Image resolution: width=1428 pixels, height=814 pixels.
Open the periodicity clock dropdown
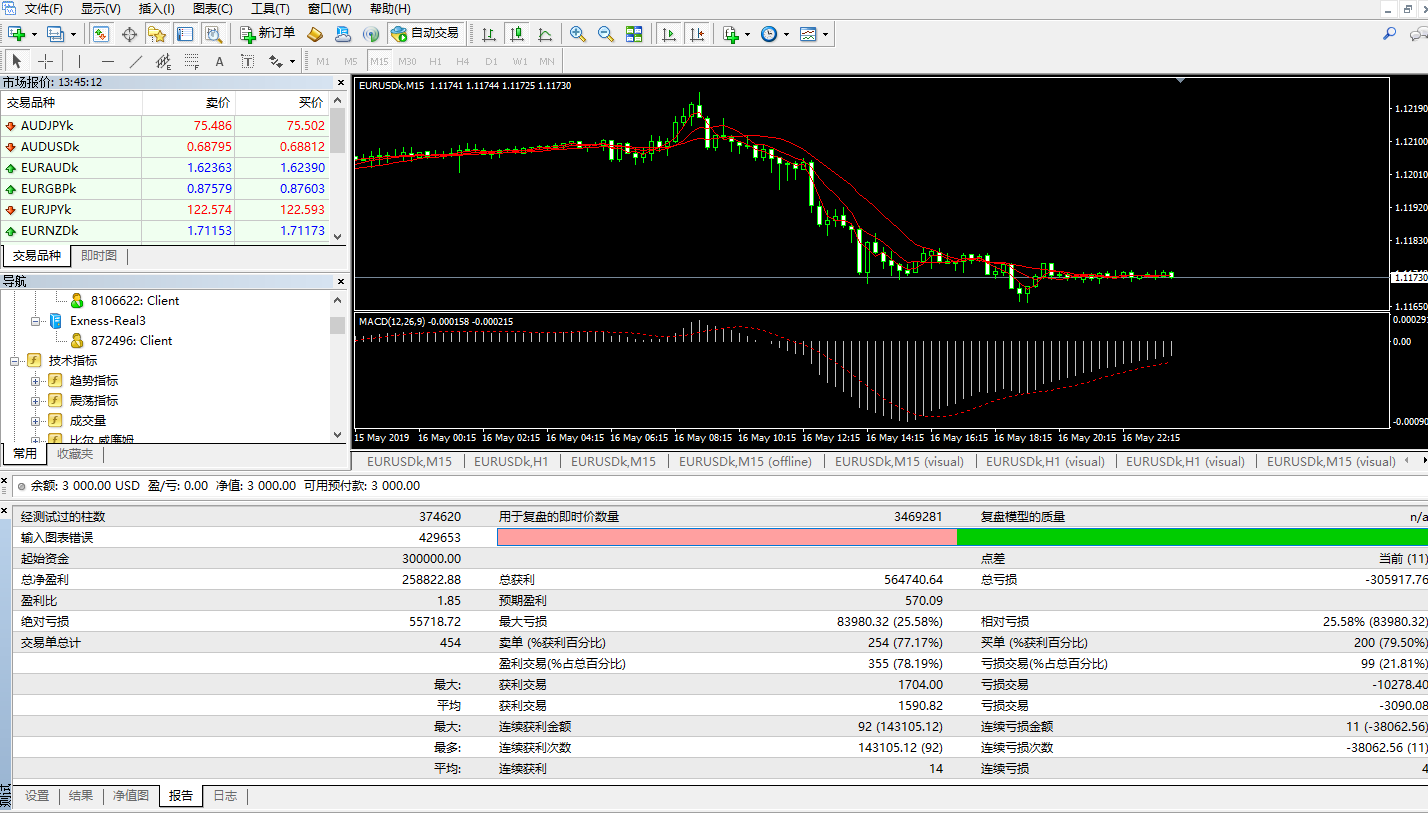coord(774,34)
